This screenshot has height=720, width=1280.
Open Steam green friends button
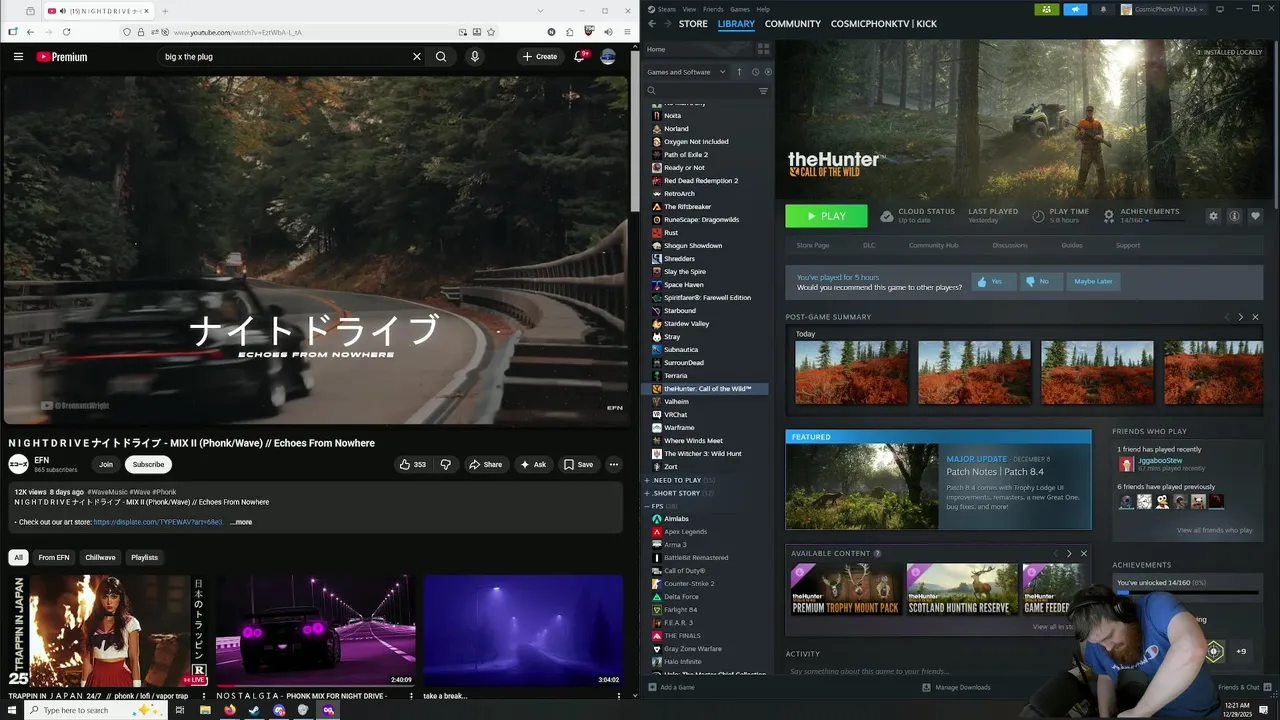(1046, 9)
